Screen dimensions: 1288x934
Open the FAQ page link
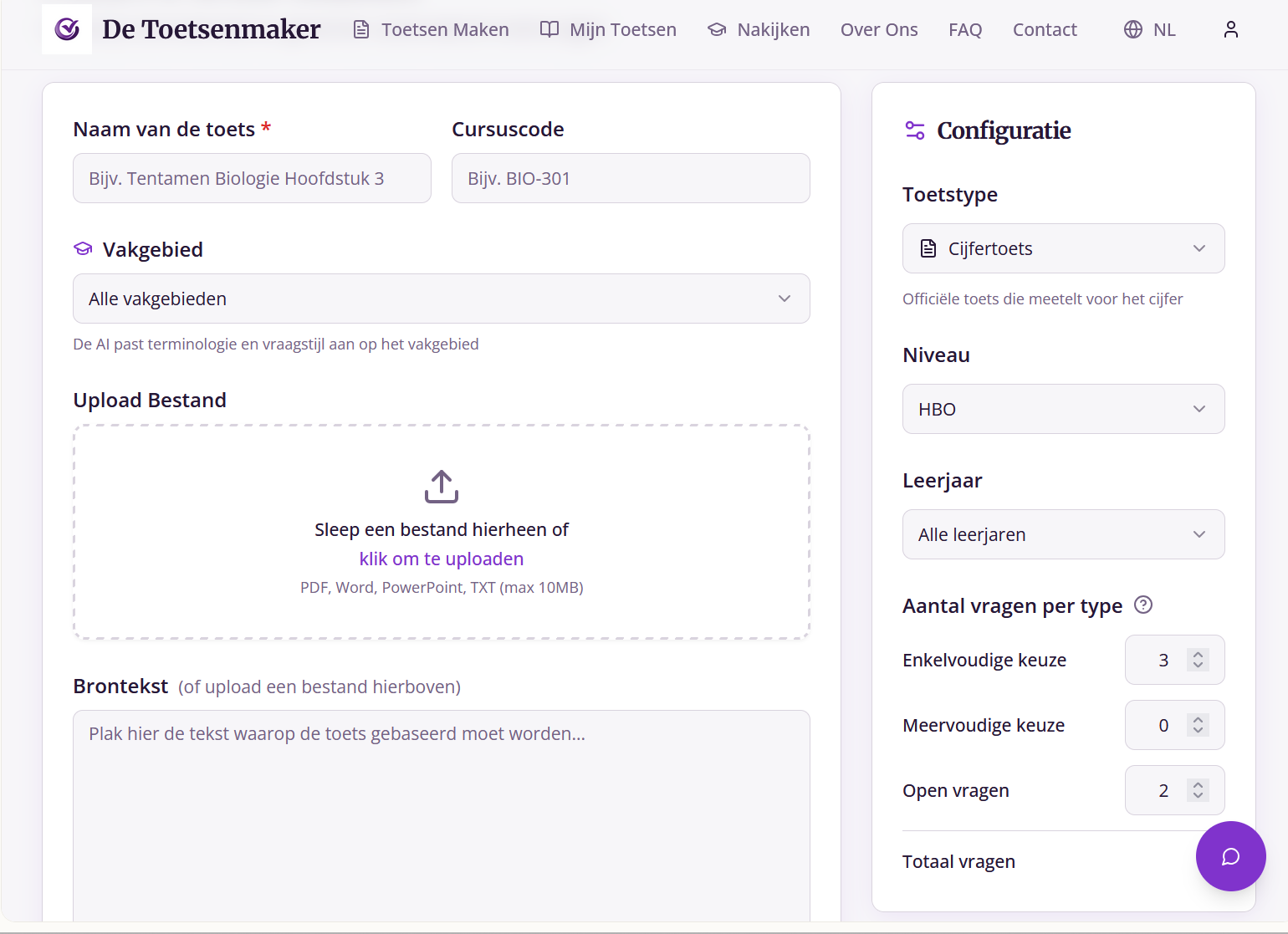(965, 29)
